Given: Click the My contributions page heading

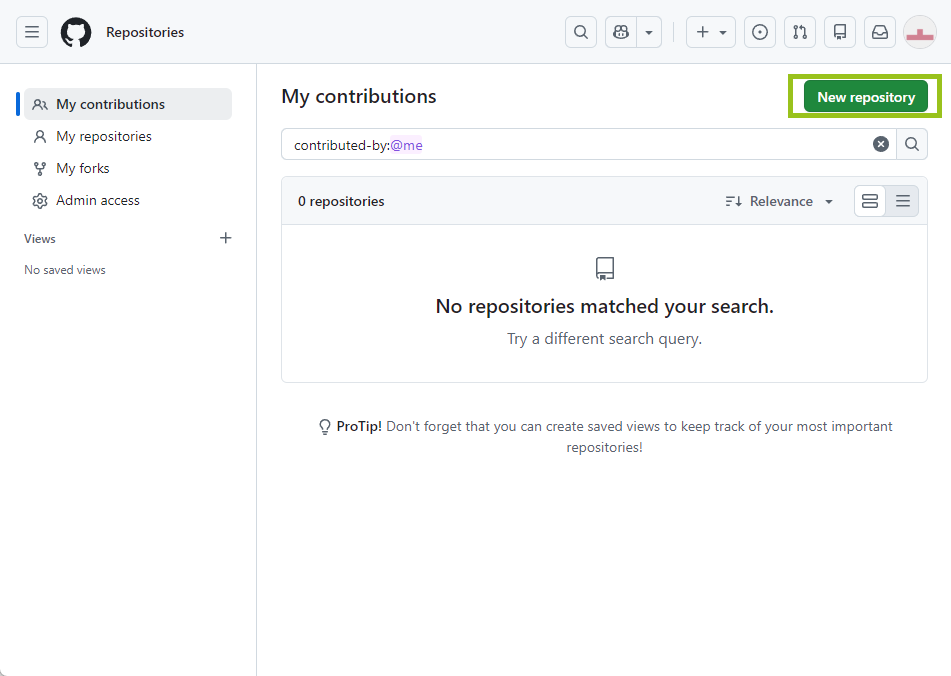Looking at the screenshot, I should coord(359,96).
